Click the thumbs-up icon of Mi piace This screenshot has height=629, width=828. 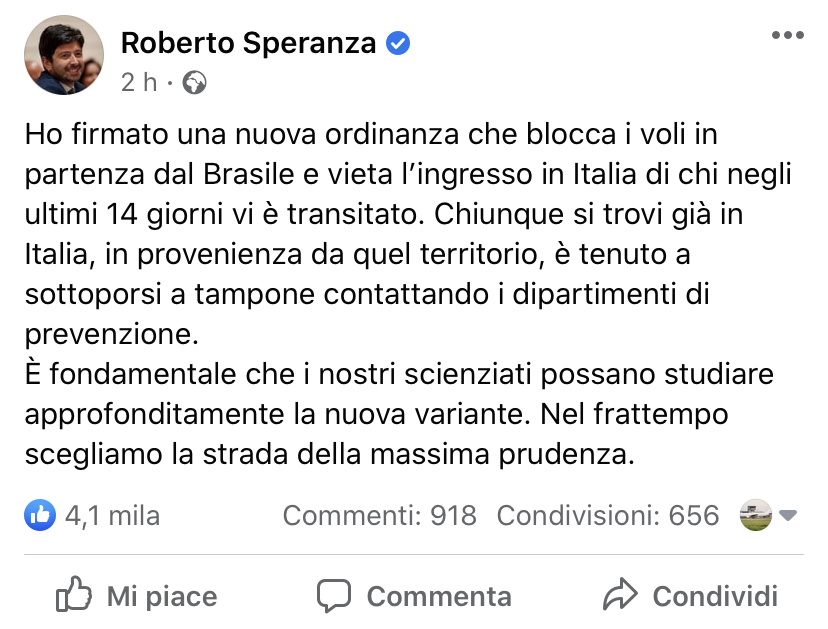click(74, 597)
